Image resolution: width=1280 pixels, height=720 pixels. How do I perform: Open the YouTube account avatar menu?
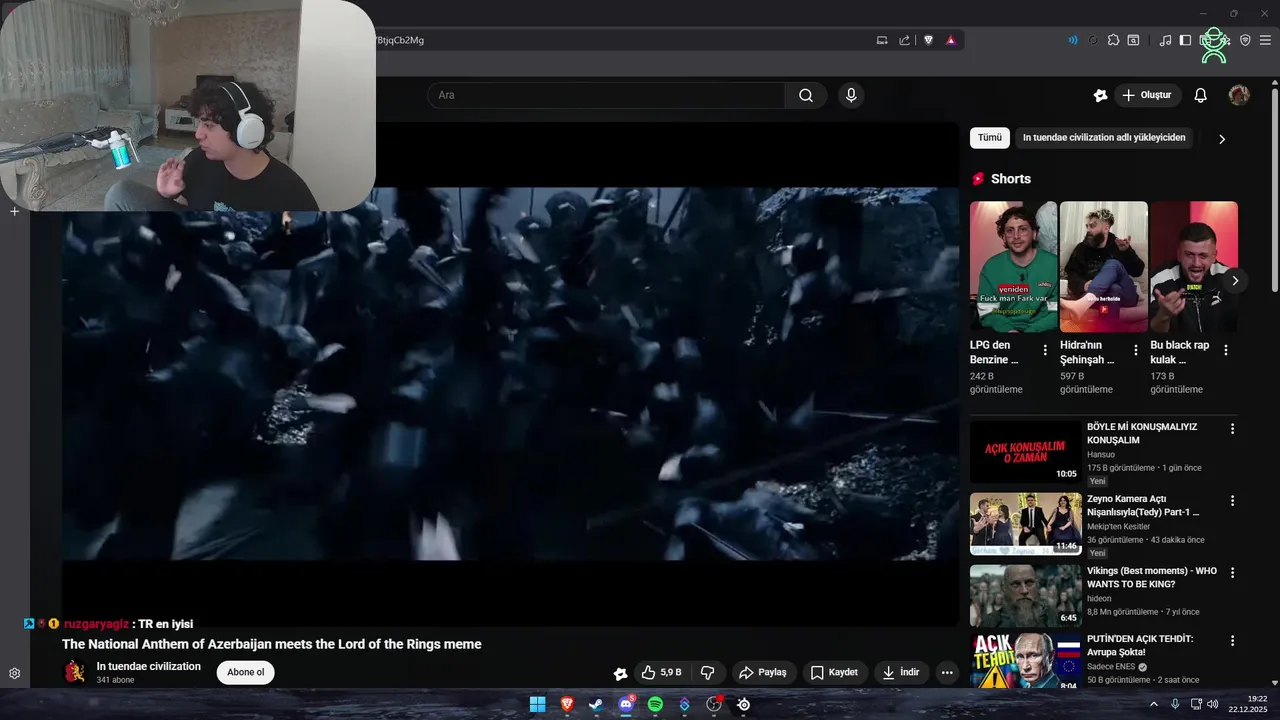1239,95
